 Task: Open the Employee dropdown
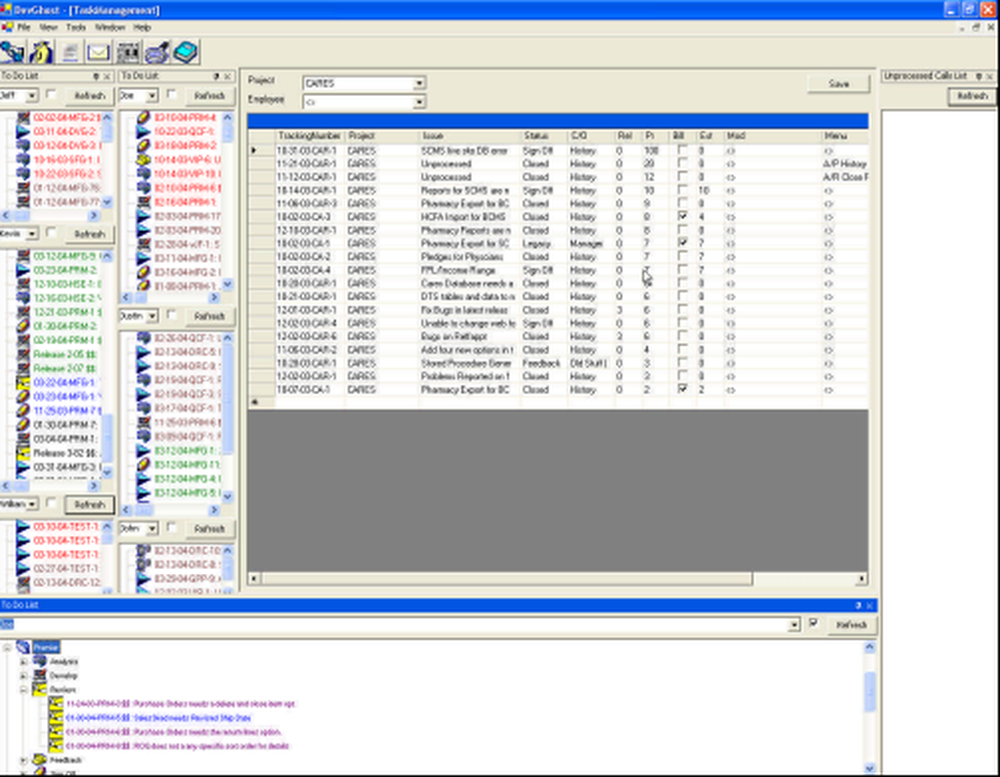420,100
